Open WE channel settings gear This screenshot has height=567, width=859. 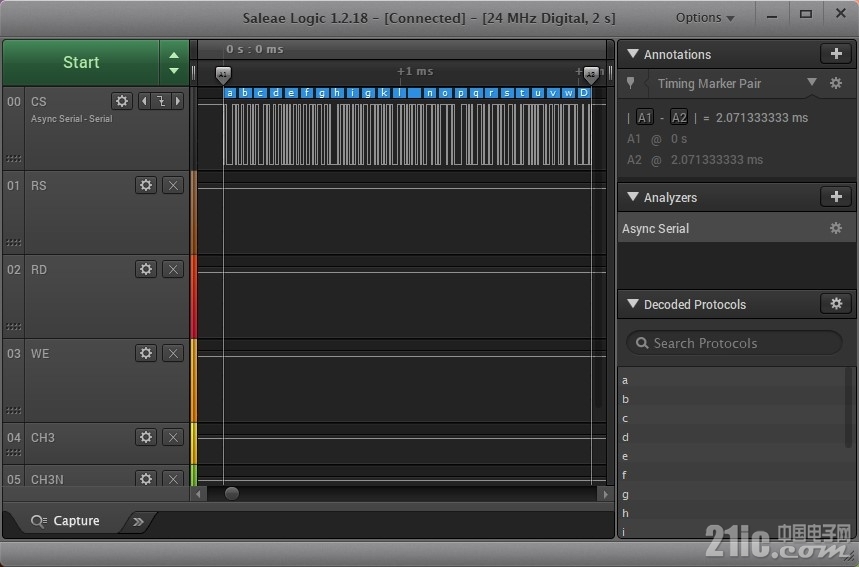pyautogui.click(x=146, y=353)
